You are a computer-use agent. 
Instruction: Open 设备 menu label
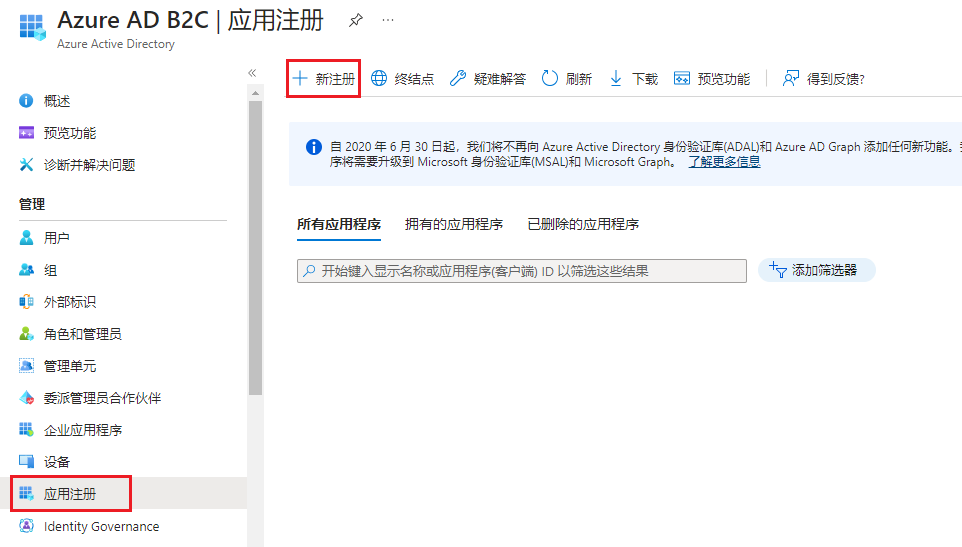[56, 462]
